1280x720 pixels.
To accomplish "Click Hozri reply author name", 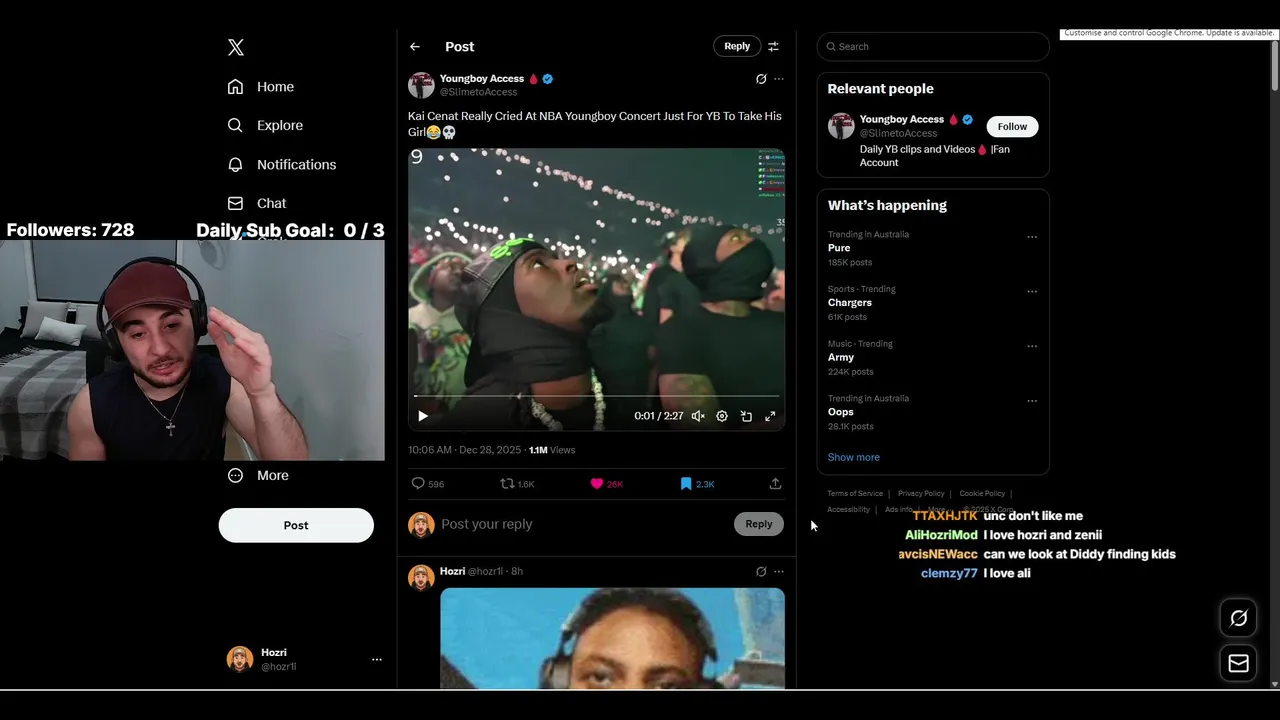I will pyautogui.click(x=452, y=571).
